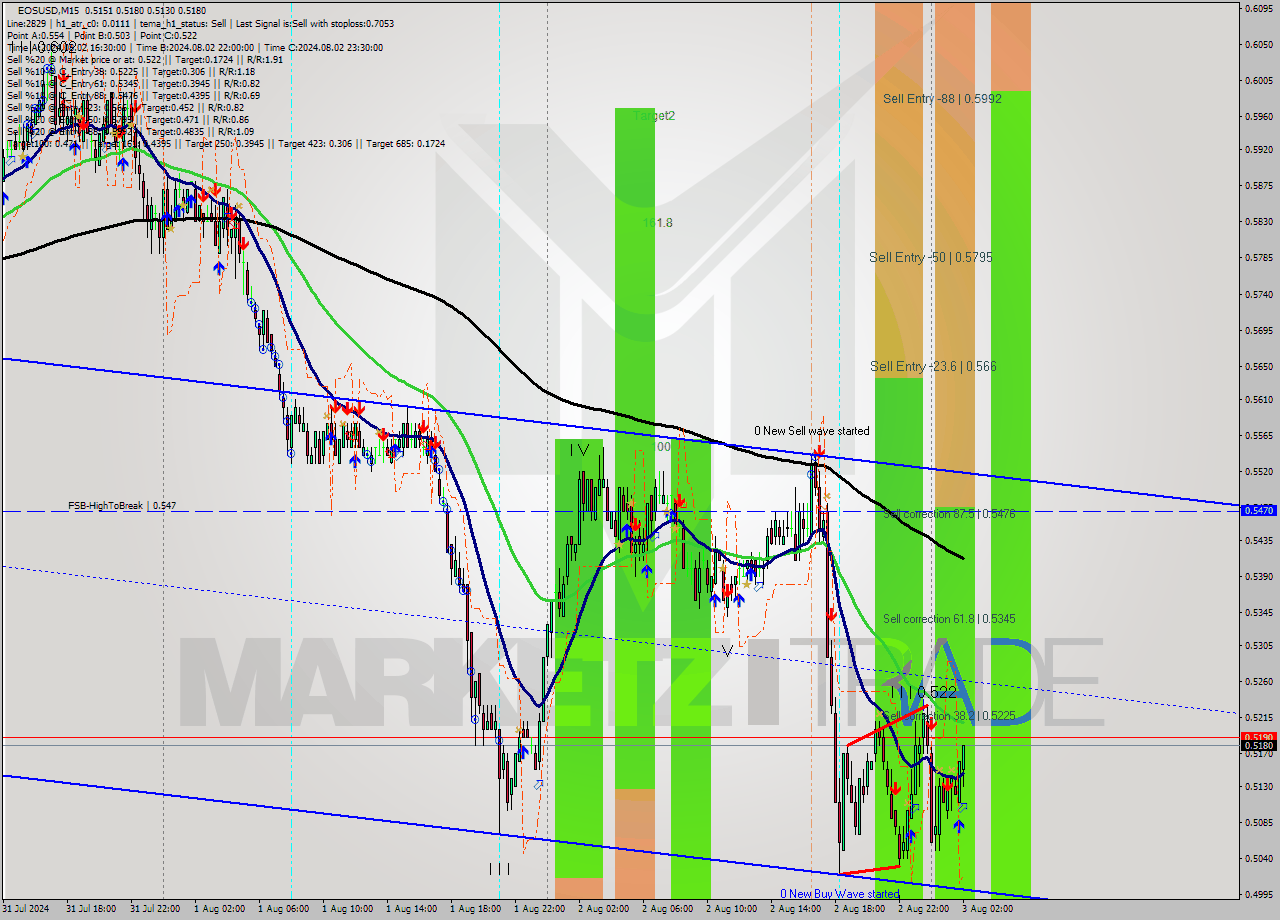This screenshot has height=920, width=1280.
Task: Select the 'FSB-HighToBreak | 0.547' label
Action: tap(122, 506)
